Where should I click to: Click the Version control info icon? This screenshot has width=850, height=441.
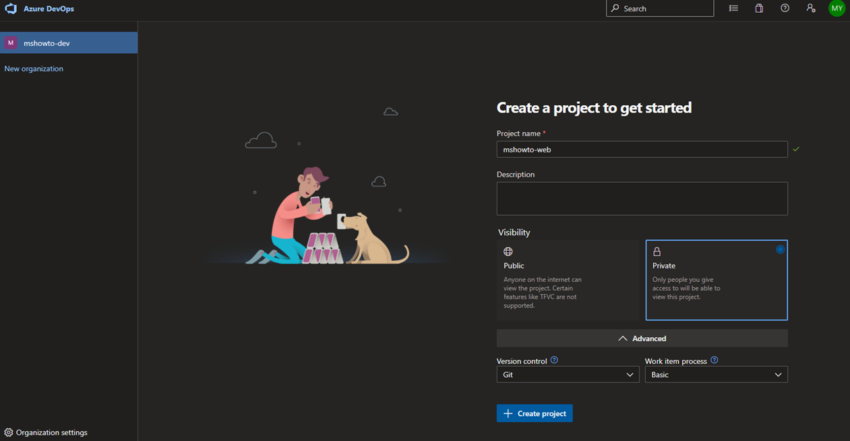point(554,360)
